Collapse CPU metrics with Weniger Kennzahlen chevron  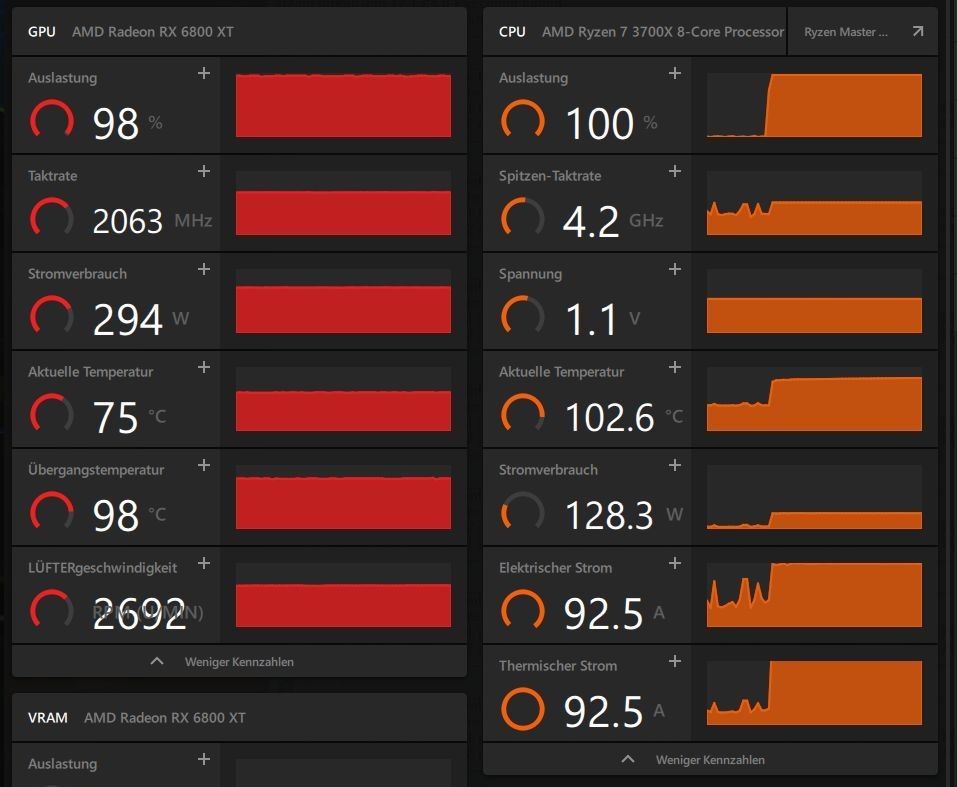coord(628,759)
